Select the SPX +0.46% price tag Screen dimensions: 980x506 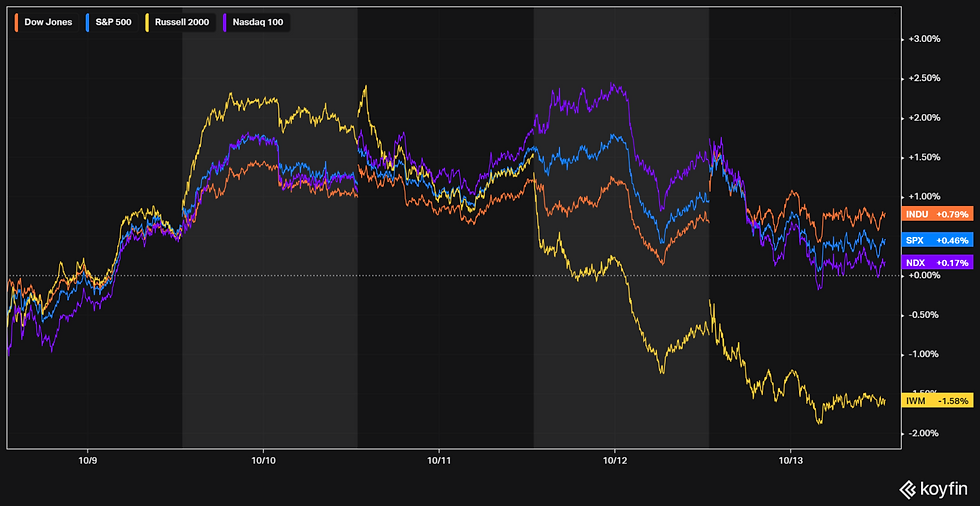click(x=938, y=240)
